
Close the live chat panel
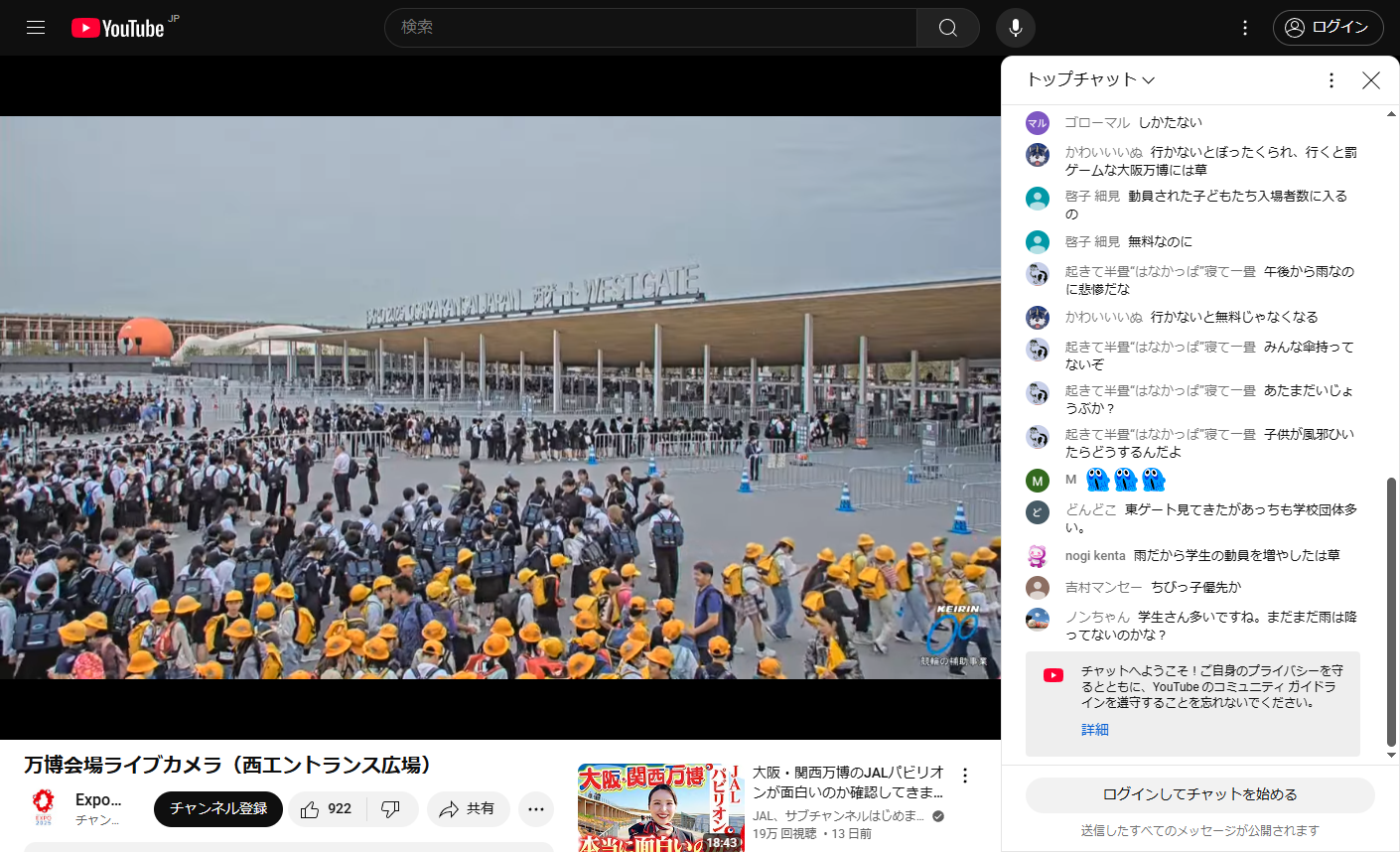[x=1370, y=80]
